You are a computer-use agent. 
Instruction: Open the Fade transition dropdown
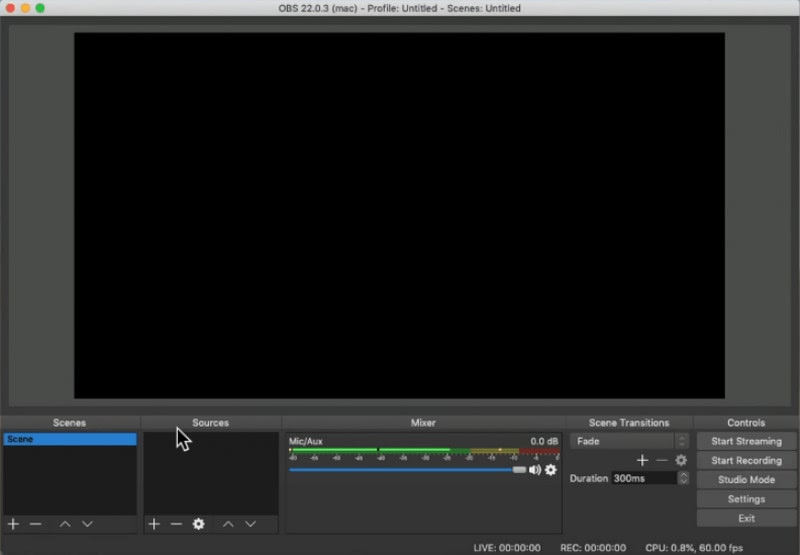point(629,441)
